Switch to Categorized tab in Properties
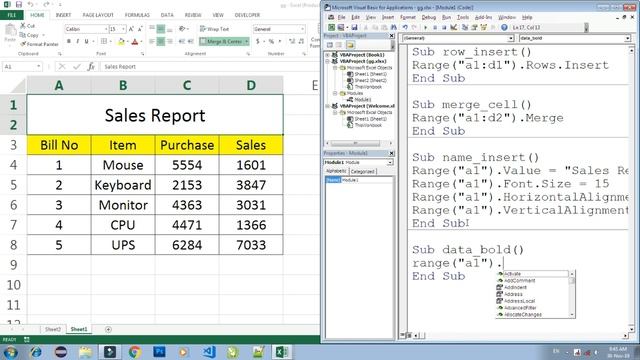 coord(362,171)
